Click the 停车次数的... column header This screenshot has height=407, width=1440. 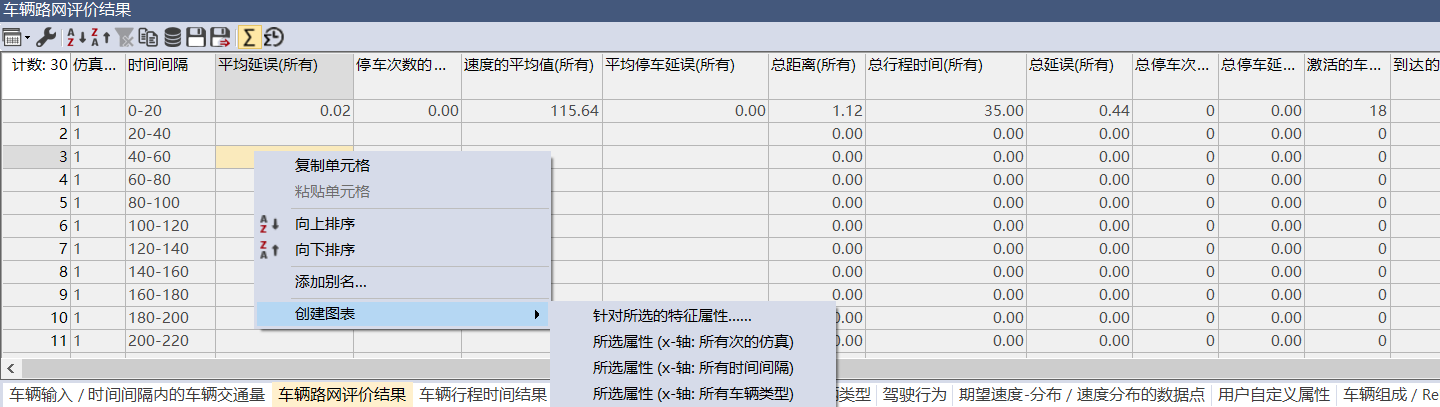pyautogui.click(x=407, y=77)
